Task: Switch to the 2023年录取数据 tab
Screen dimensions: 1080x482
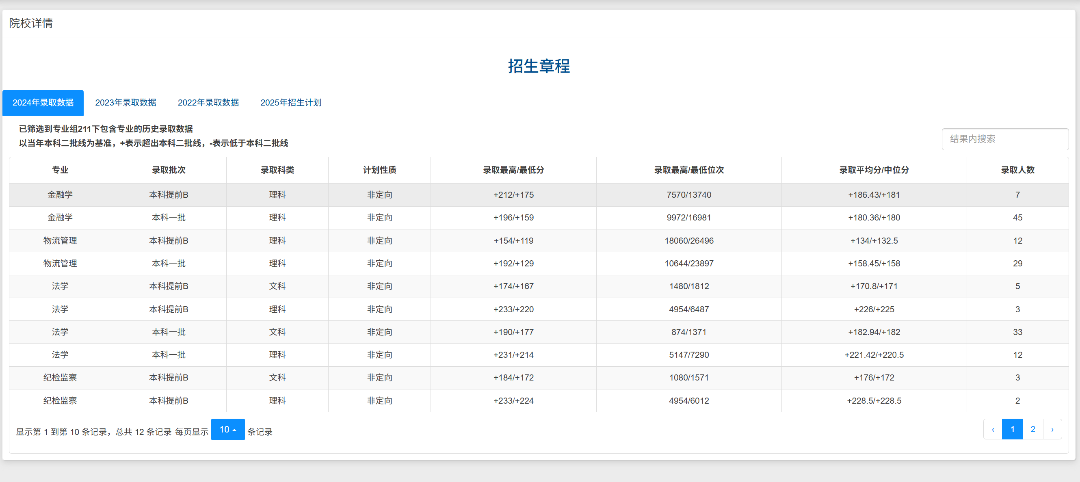Action: coord(125,103)
